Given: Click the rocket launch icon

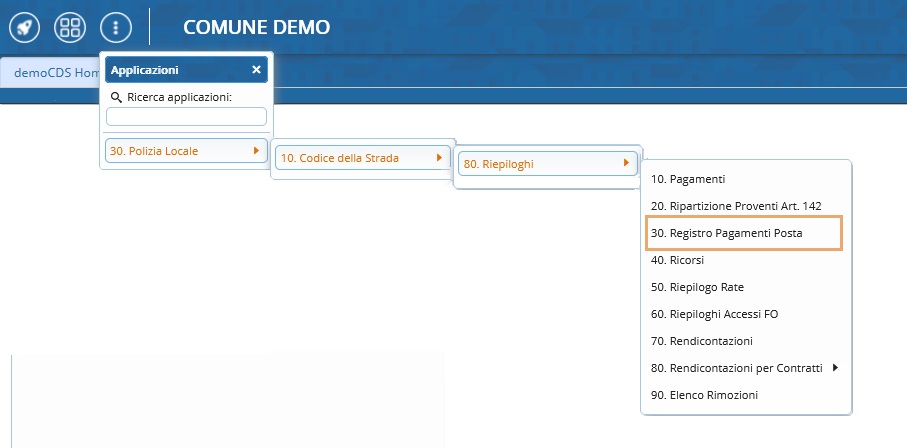Looking at the screenshot, I should (x=24, y=27).
